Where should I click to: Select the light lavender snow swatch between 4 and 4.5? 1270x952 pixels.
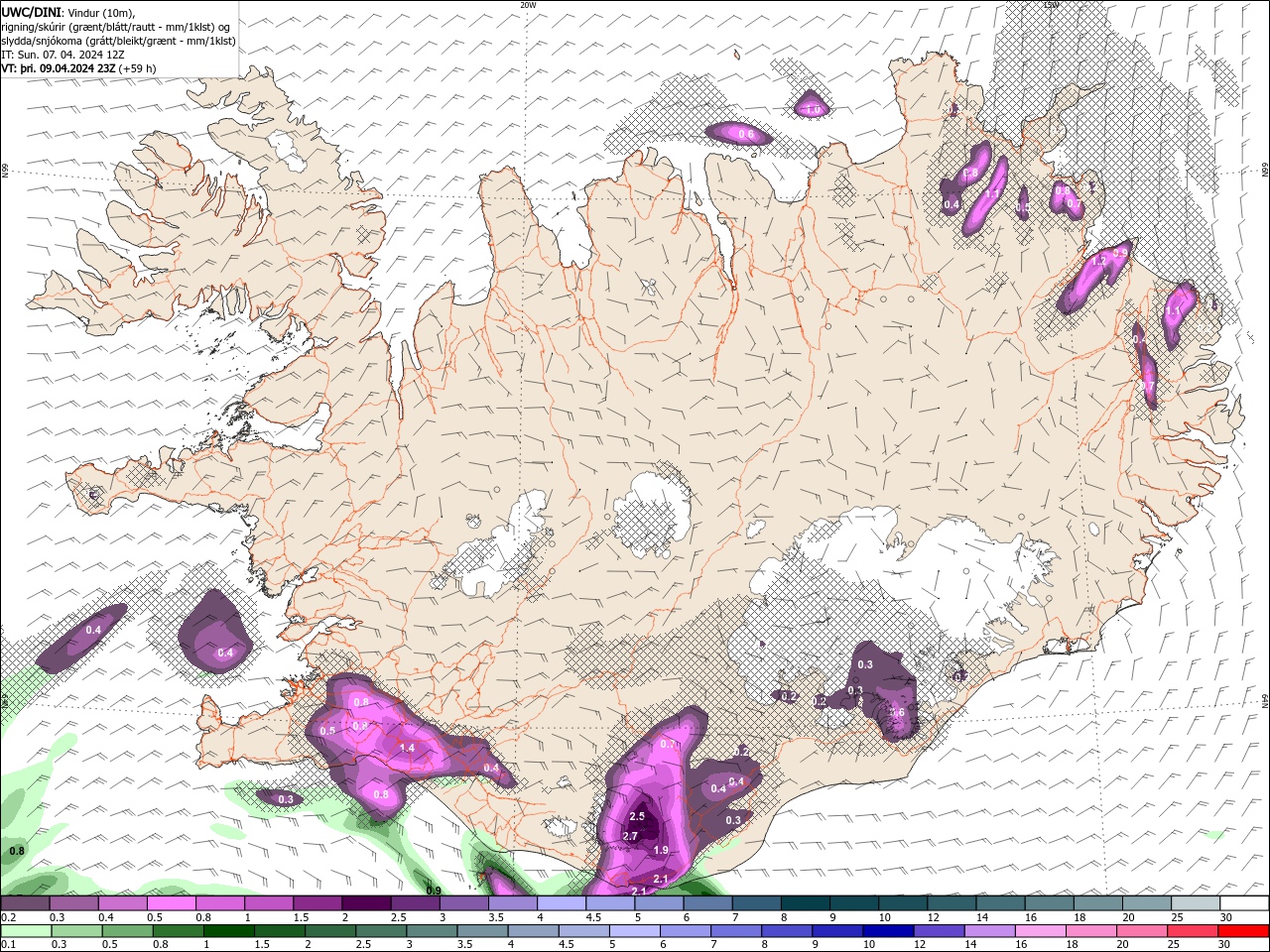[x=561, y=903]
